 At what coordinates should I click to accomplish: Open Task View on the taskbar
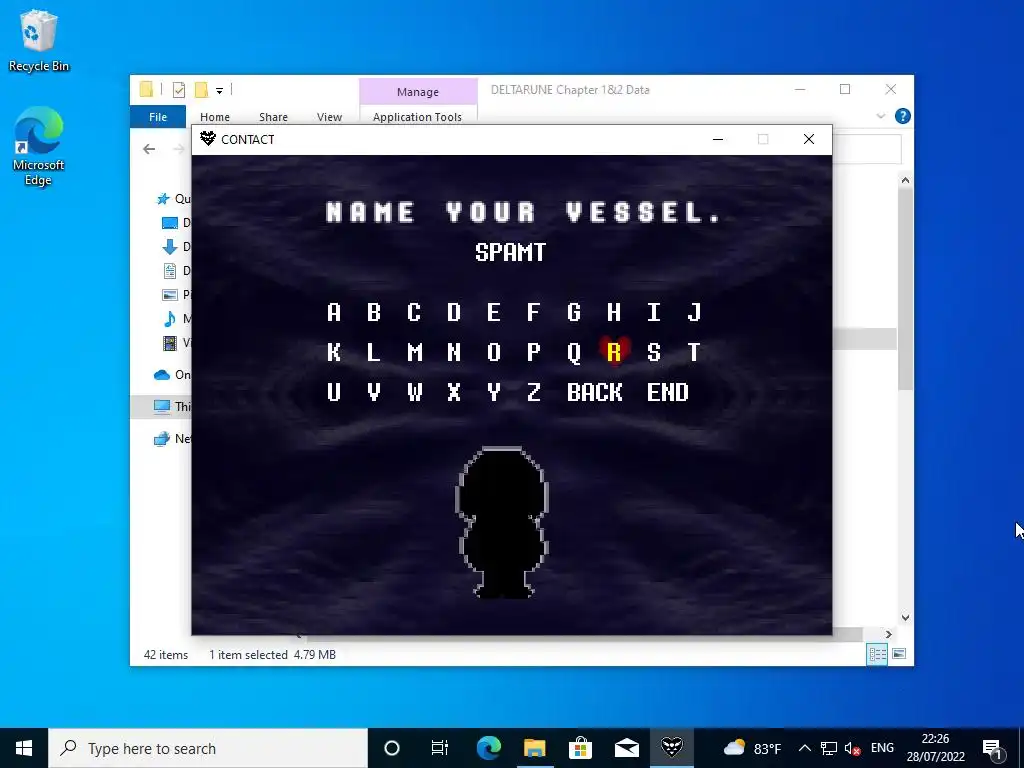(x=440, y=748)
